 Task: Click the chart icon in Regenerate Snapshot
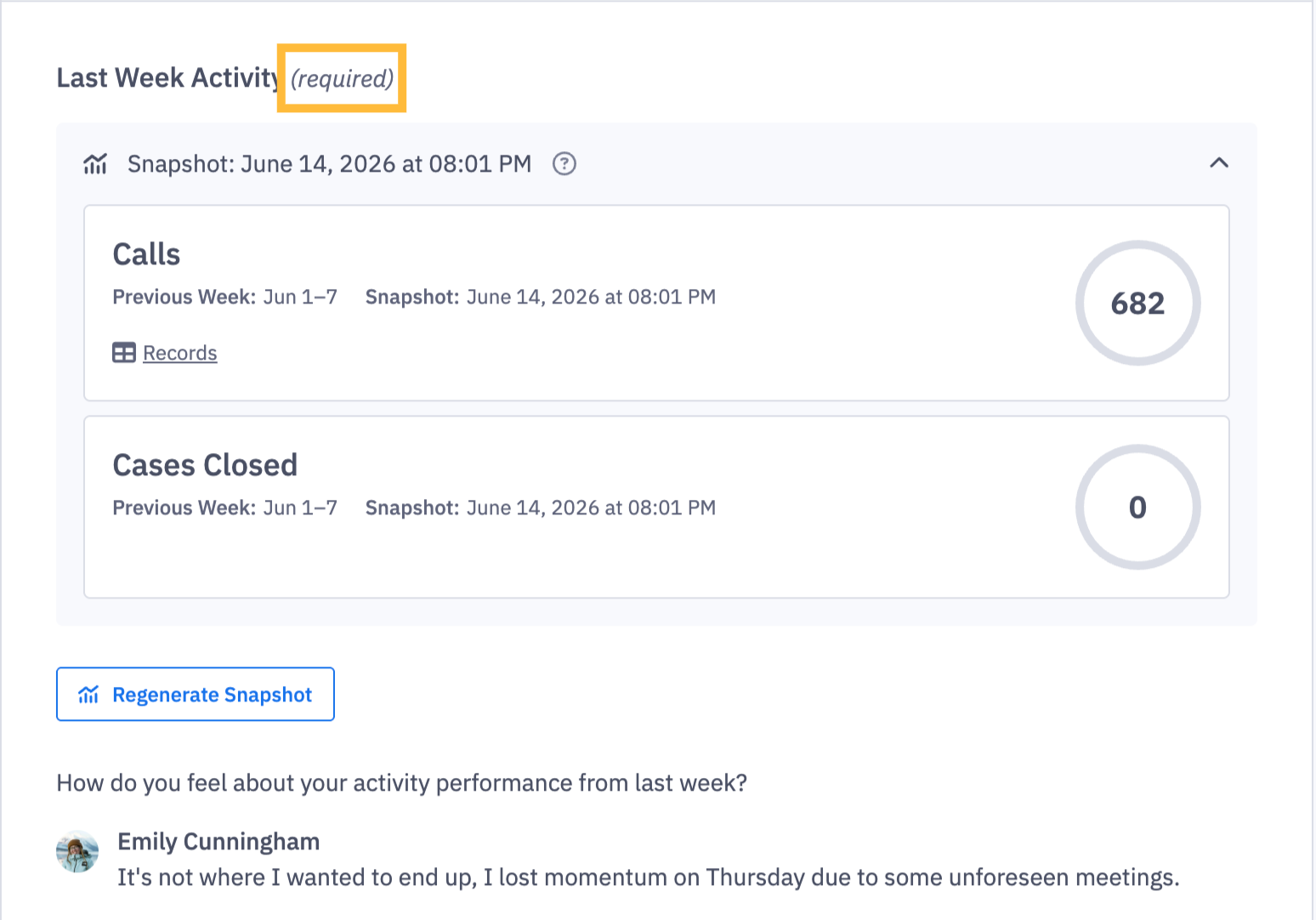pos(88,695)
